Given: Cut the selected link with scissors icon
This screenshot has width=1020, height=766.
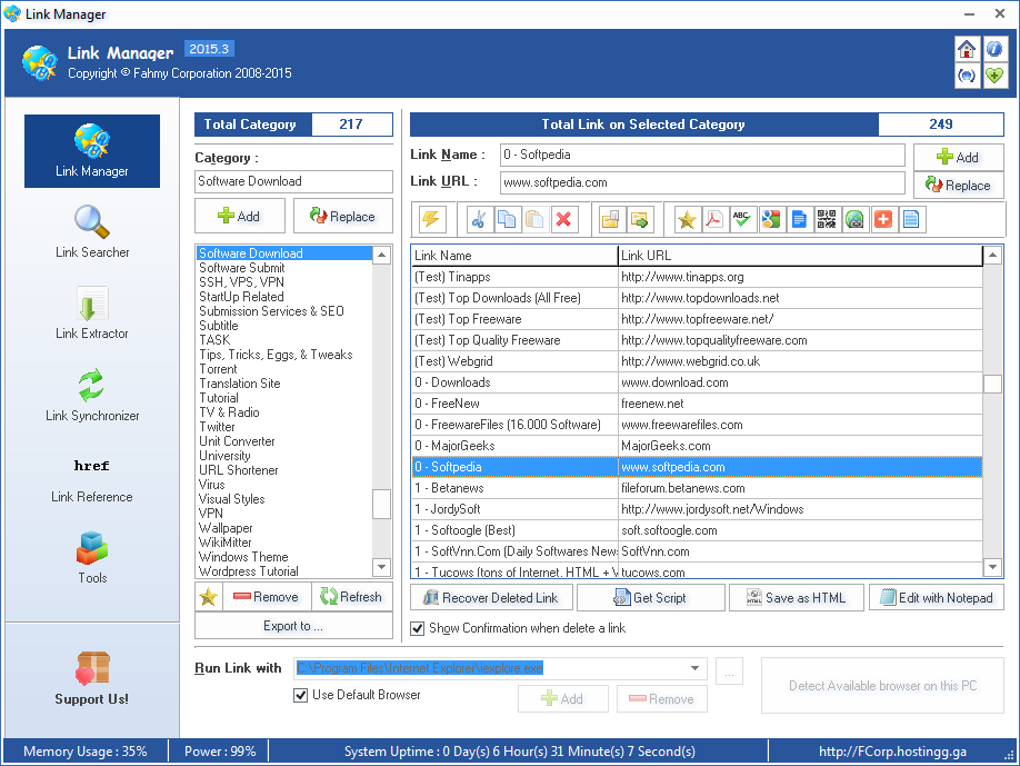Looking at the screenshot, I should tap(479, 220).
